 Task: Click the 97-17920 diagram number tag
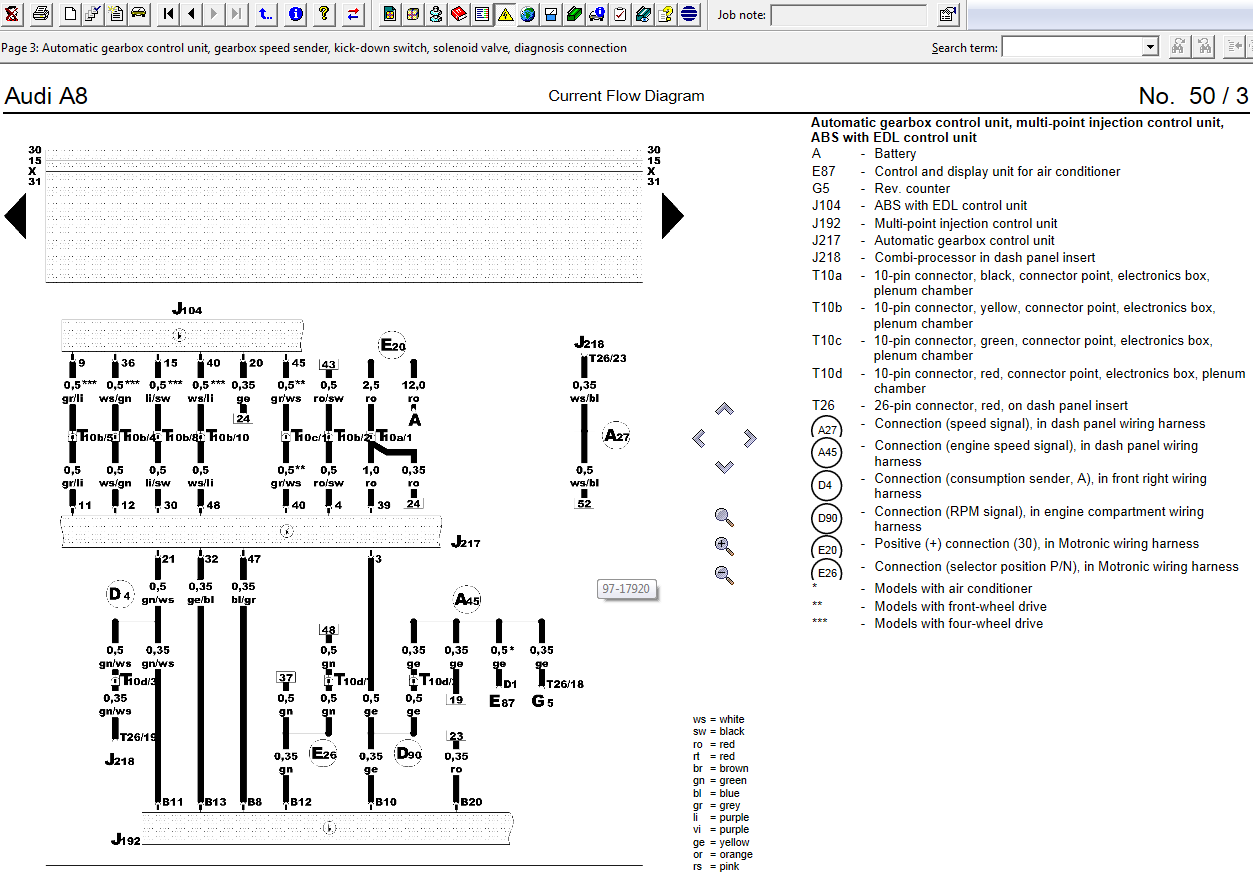click(x=627, y=589)
